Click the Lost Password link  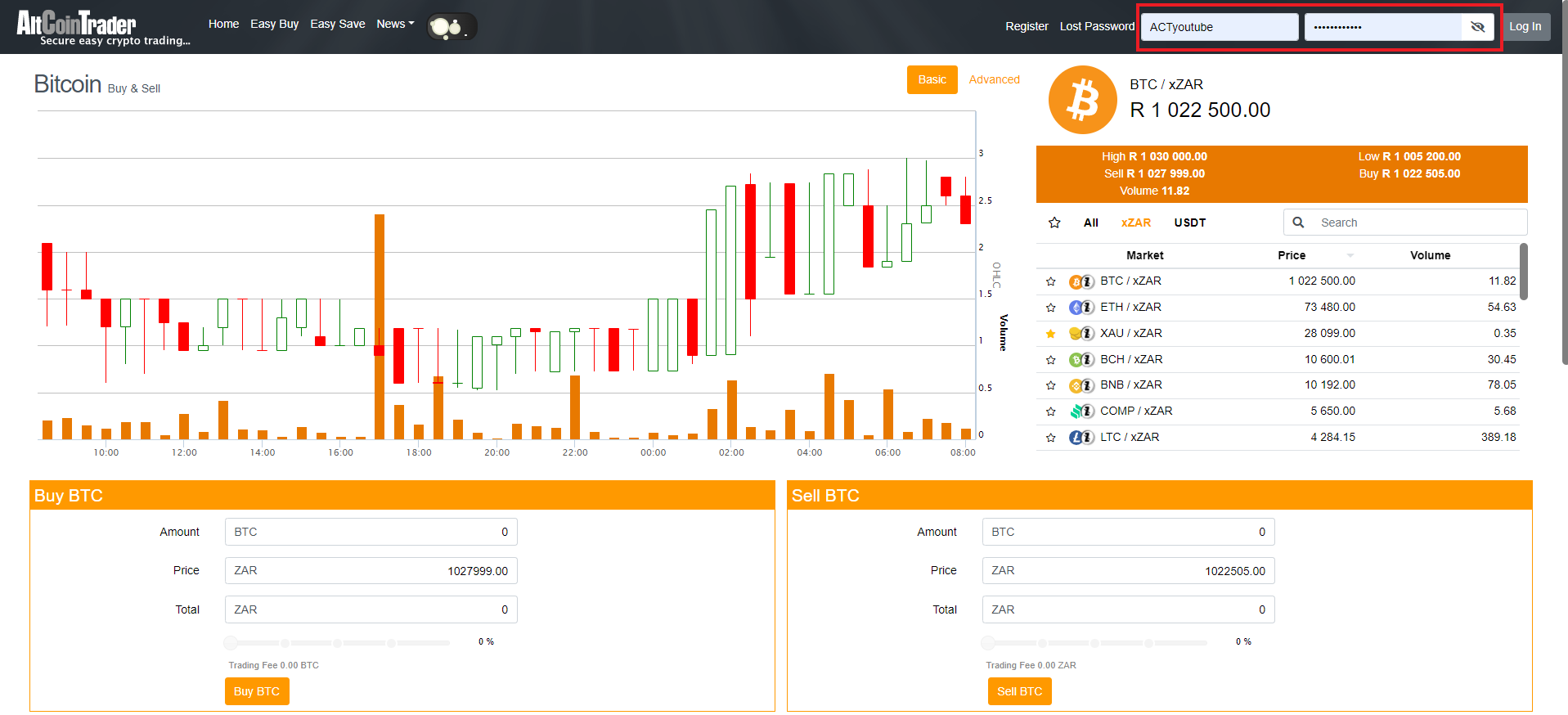[x=1097, y=26]
